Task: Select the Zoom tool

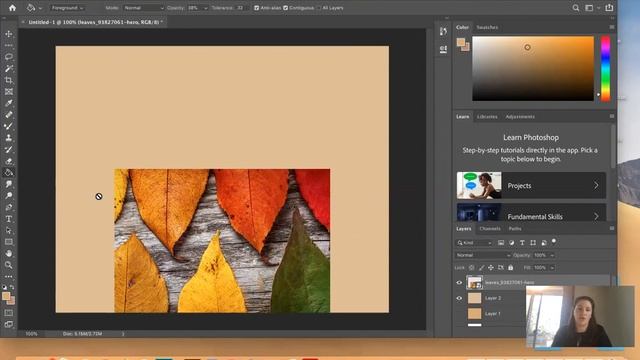Action: click(9, 265)
